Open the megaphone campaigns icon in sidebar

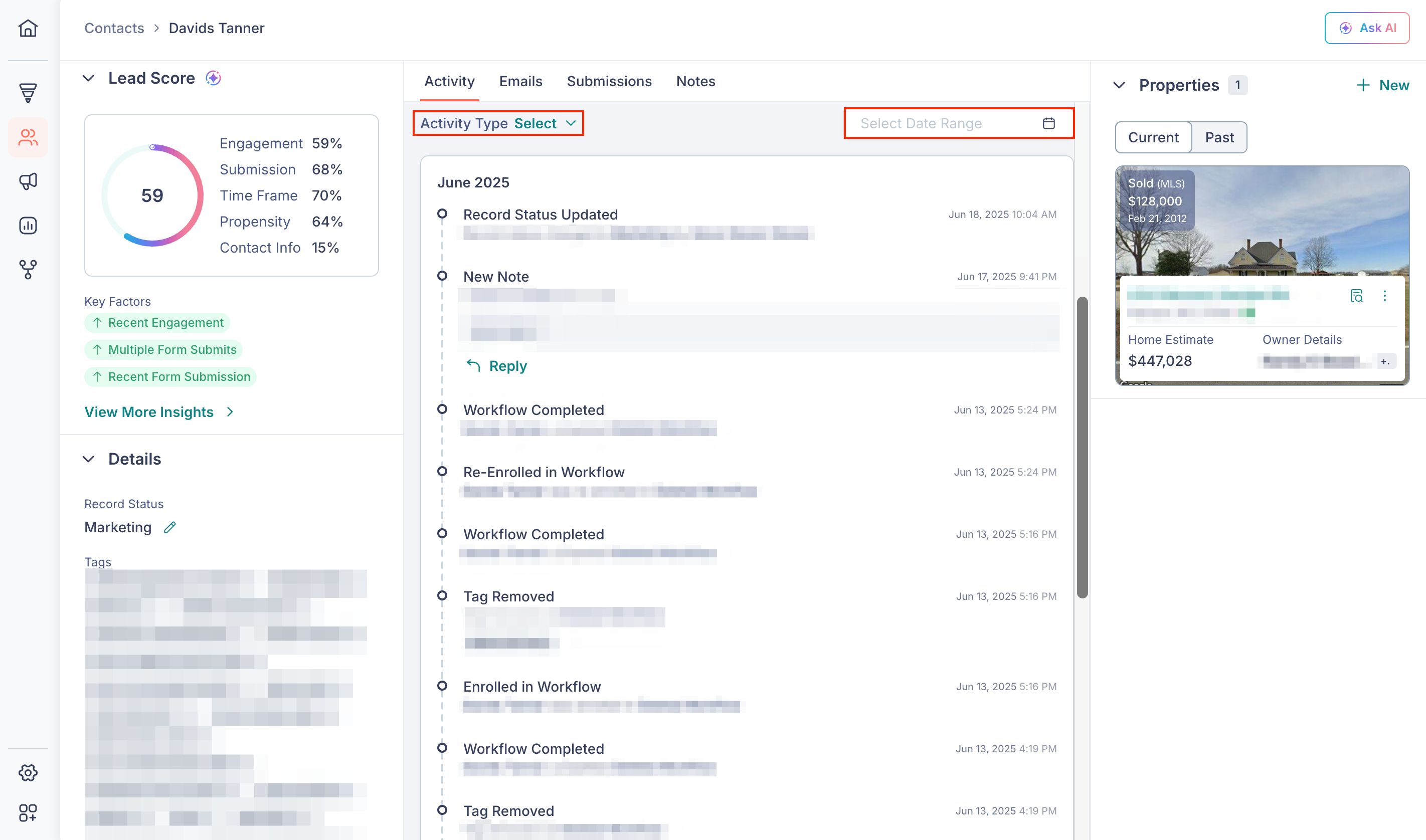pos(28,181)
